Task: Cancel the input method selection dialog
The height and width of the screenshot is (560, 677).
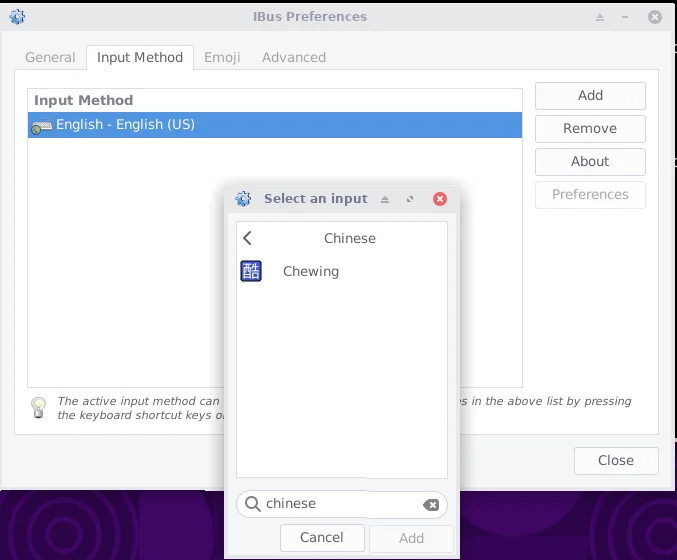Action: (x=322, y=538)
